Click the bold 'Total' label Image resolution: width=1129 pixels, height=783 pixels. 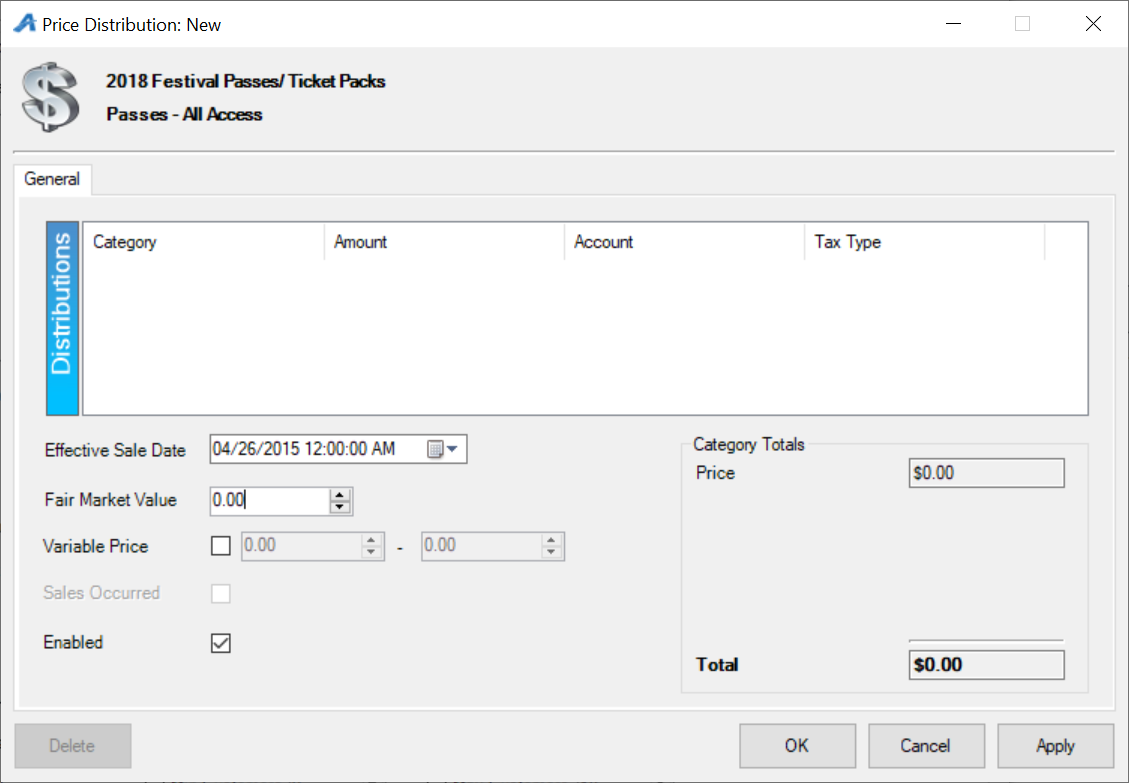click(717, 665)
